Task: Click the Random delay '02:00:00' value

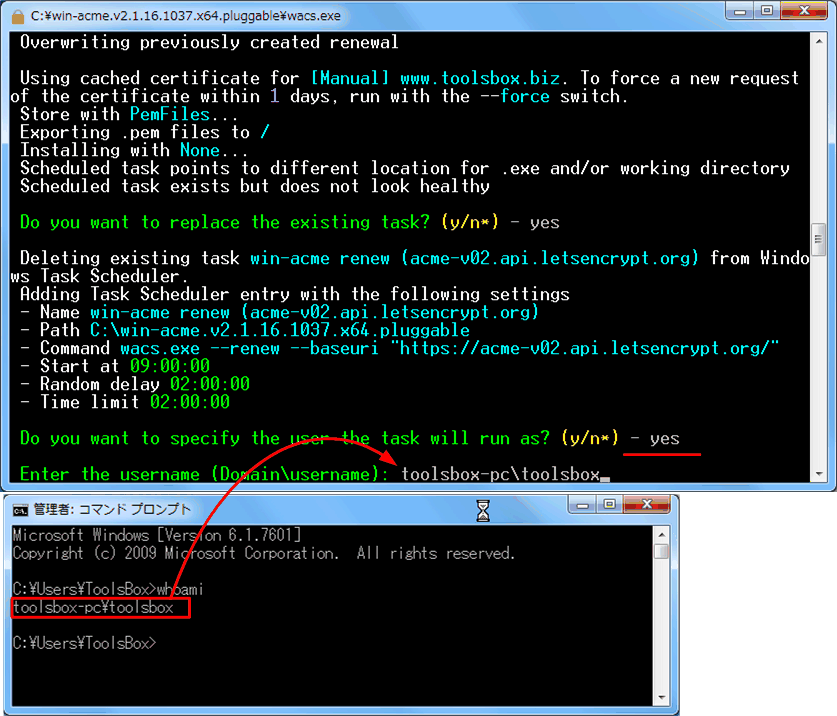Action: 210,384
